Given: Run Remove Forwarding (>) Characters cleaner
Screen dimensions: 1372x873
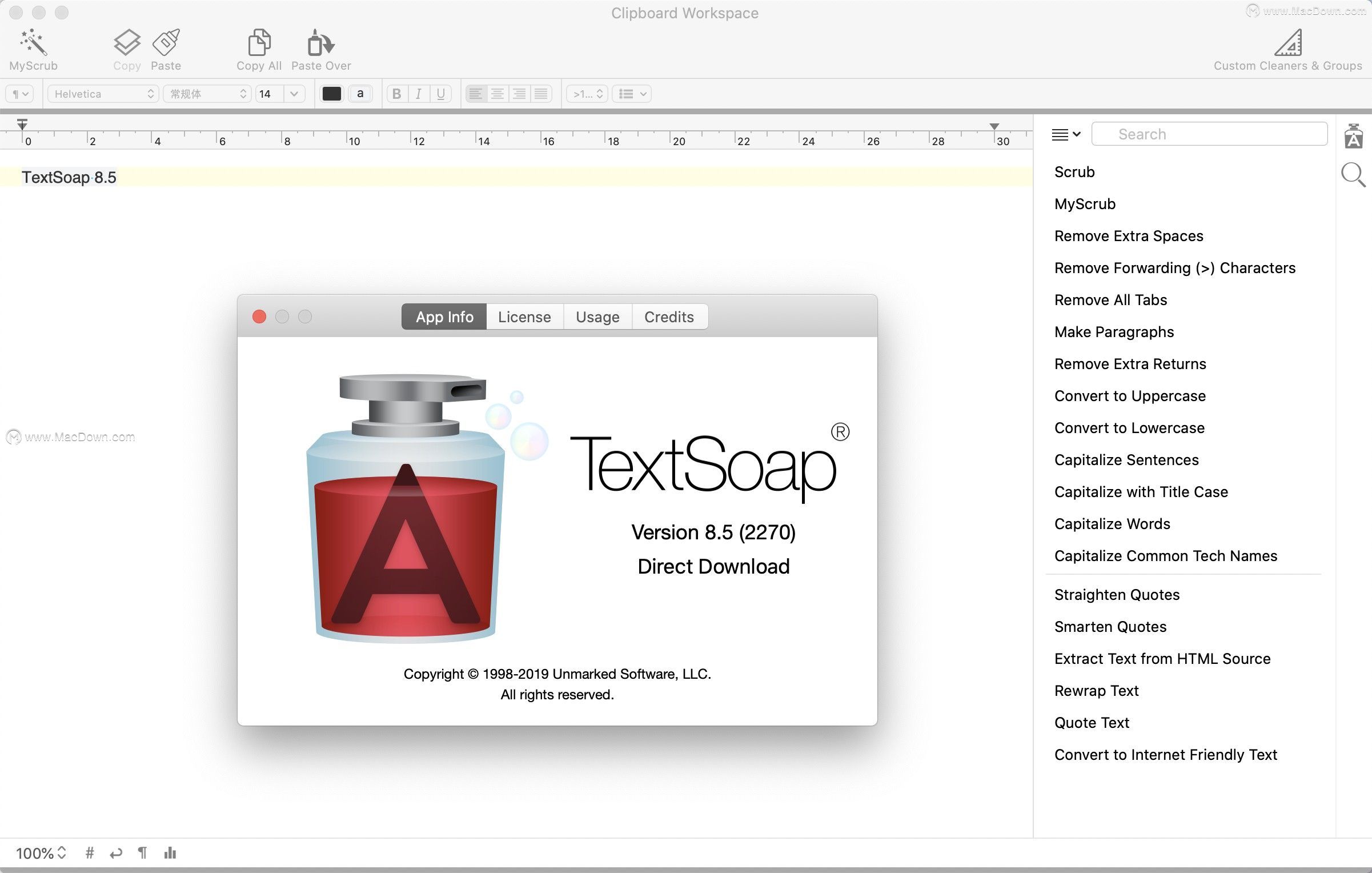Looking at the screenshot, I should tap(1175, 268).
